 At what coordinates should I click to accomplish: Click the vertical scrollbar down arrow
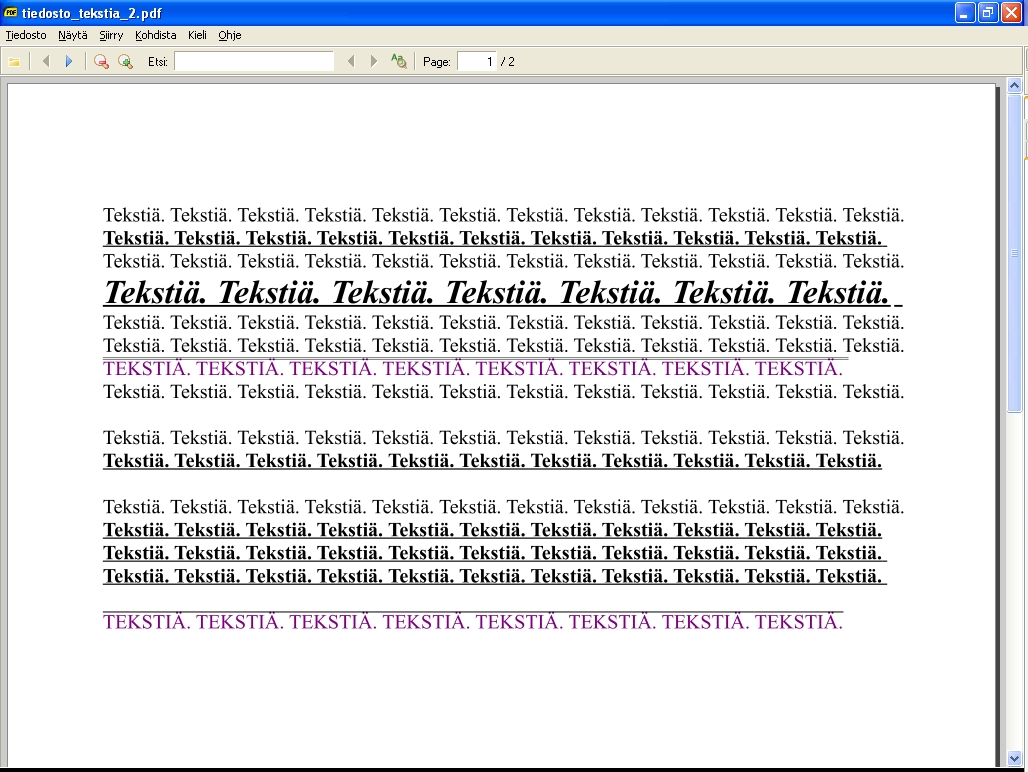(1015, 757)
